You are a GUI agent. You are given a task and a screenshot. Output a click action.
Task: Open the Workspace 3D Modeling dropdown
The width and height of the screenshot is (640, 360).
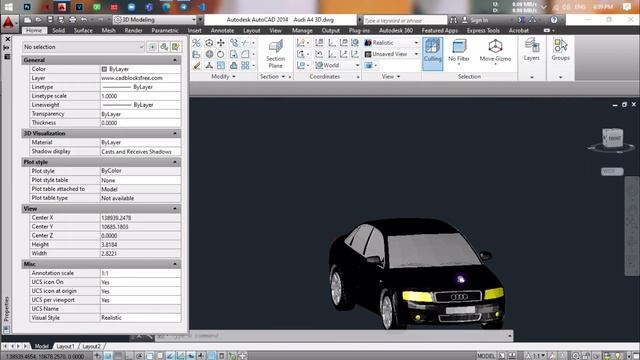[155, 20]
